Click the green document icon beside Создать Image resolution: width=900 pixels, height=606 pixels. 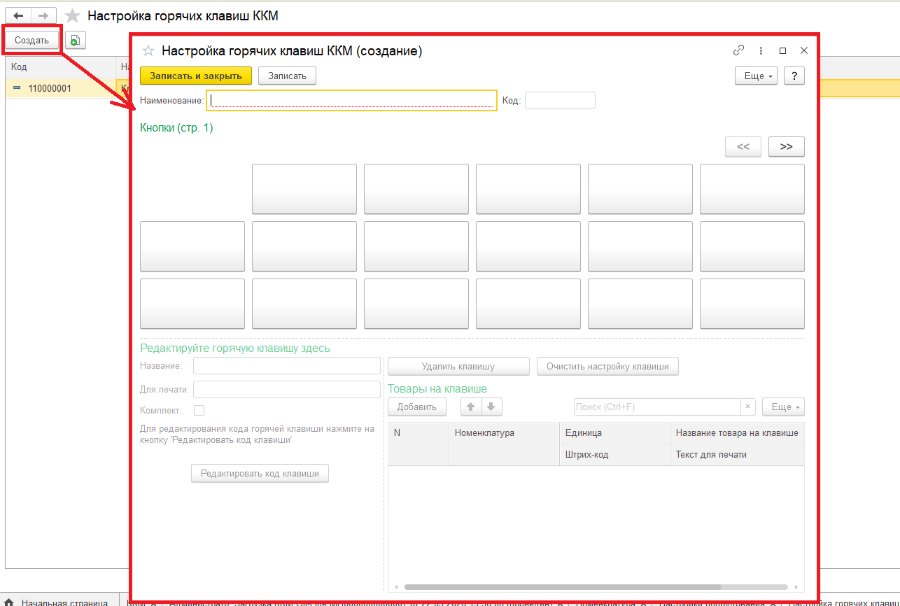point(75,40)
